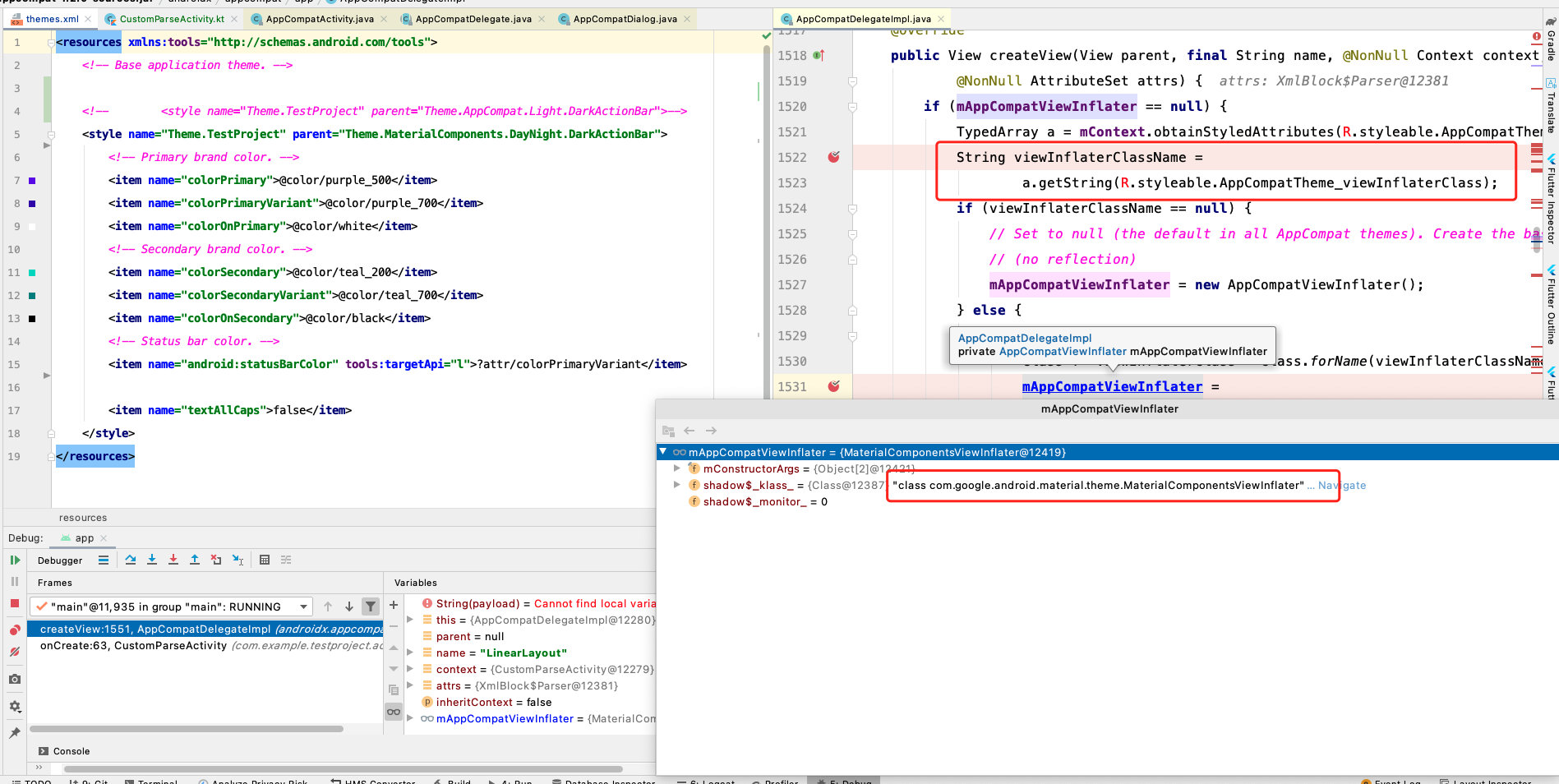Collapse root mAppCompatViewInflater node in popup

(x=663, y=452)
